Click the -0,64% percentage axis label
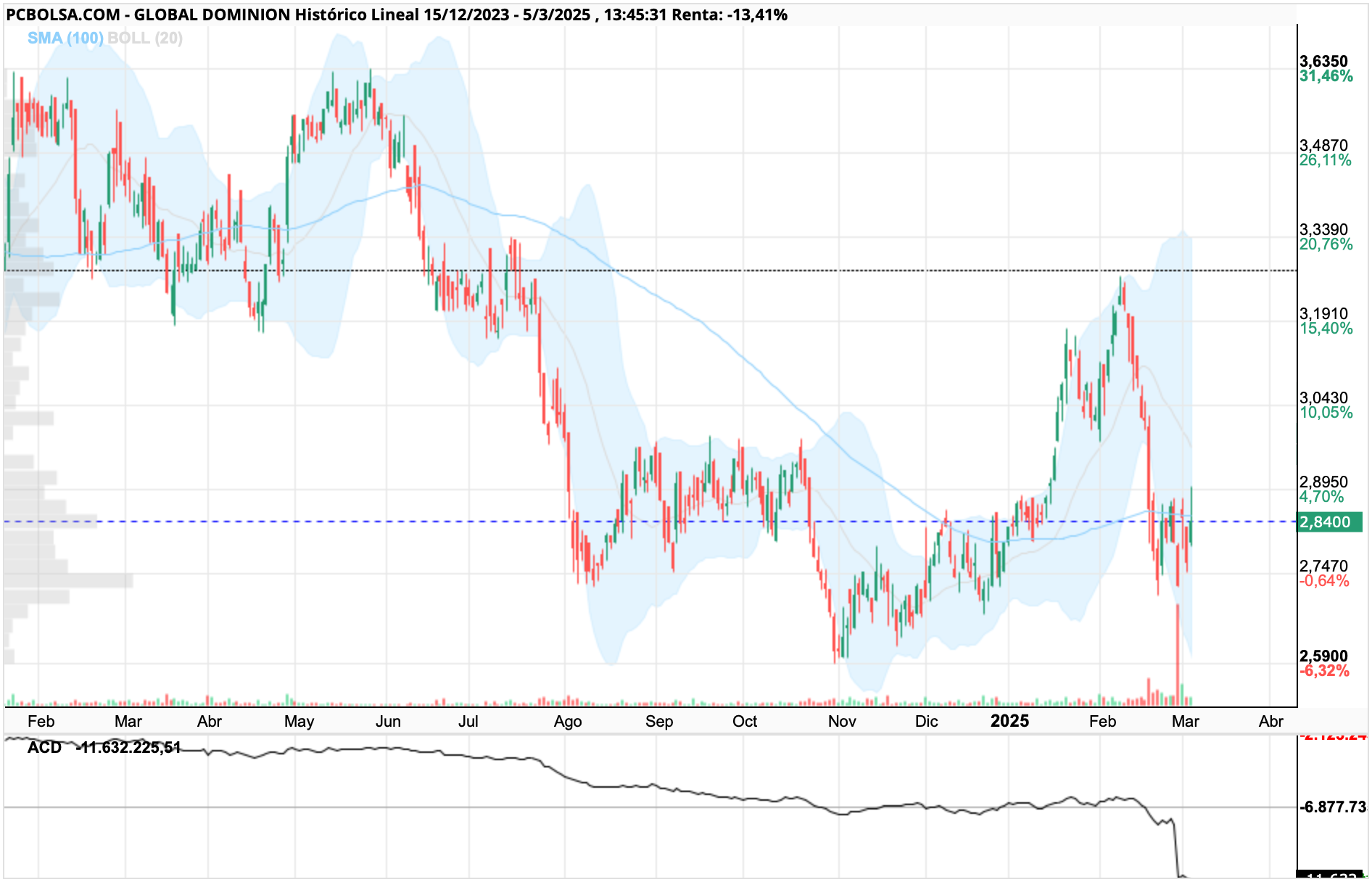 click(1324, 581)
